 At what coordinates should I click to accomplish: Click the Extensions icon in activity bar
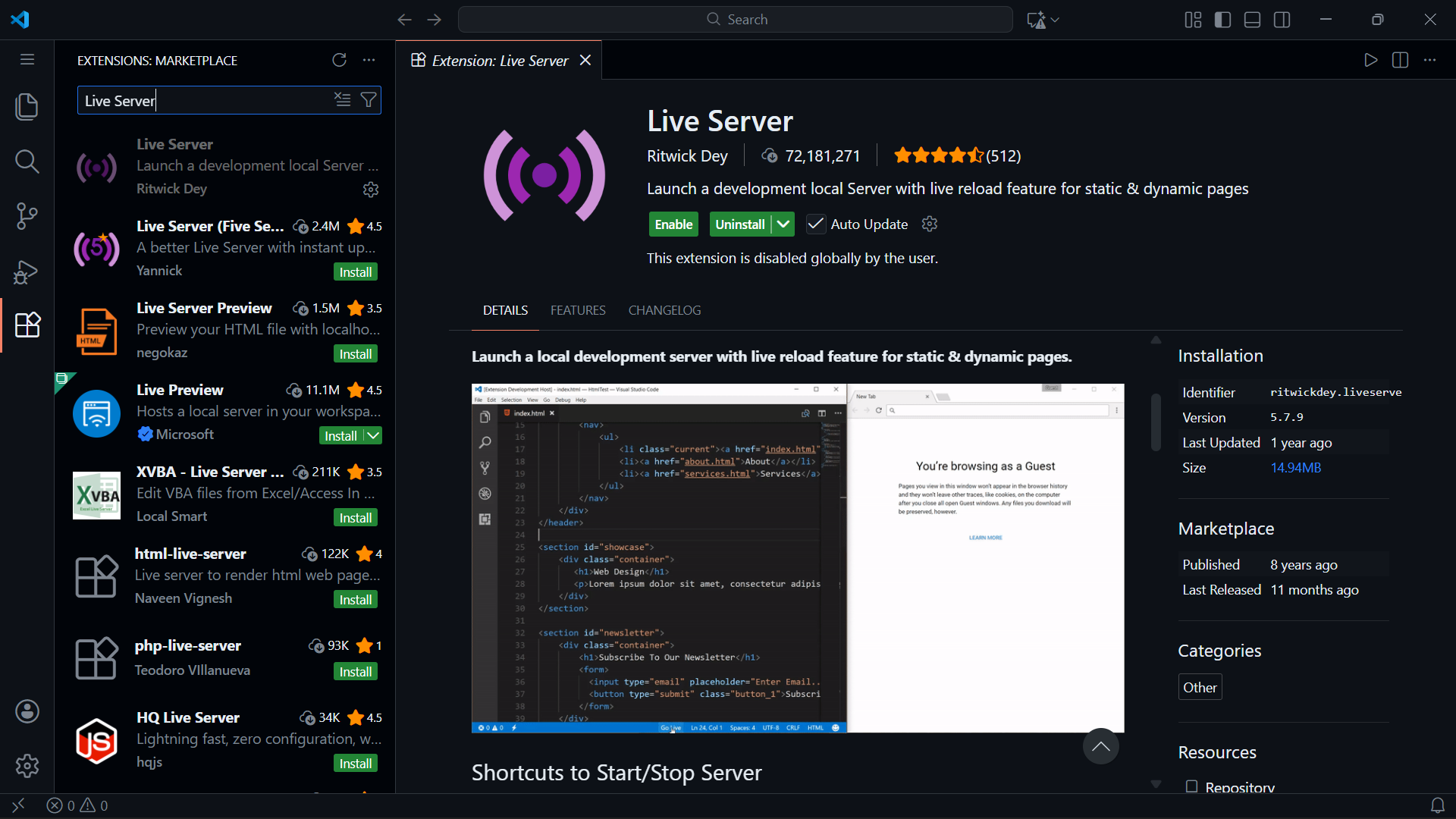27,325
